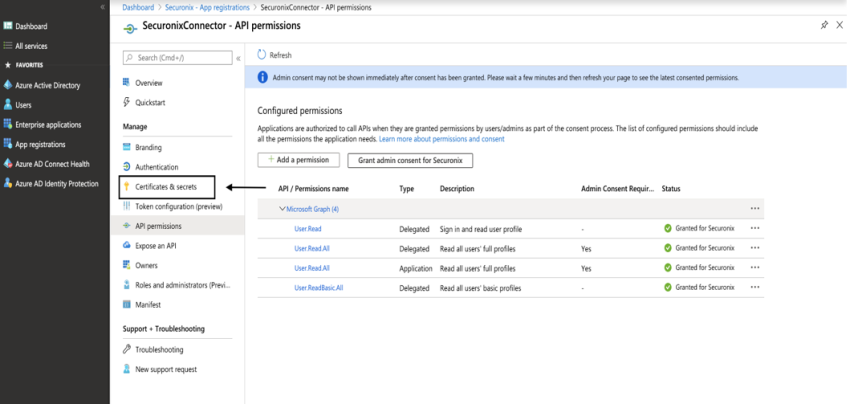Image resolution: width=850 pixels, height=404 pixels.
Task: Click the Certificates & secrets key icon
Action: coord(126,186)
